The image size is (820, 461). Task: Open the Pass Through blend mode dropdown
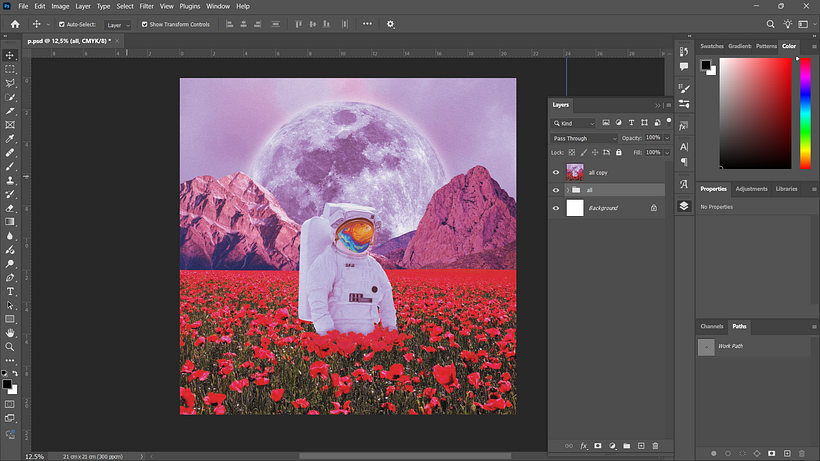(584, 138)
